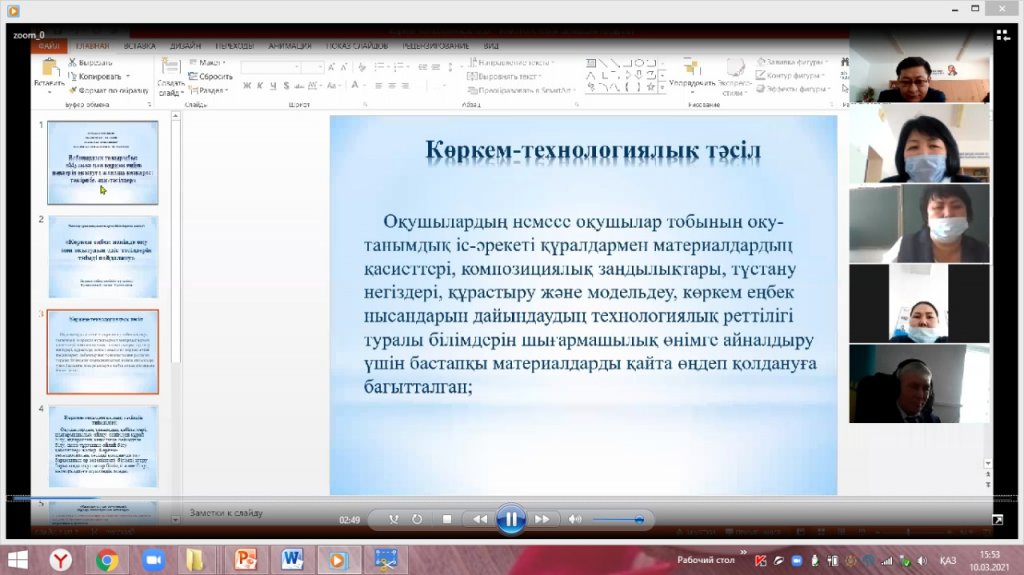This screenshot has height=575, width=1024.
Task: Switch to Now Playing library view icon
Action: pyautogui.click(x=1003, y=35)
